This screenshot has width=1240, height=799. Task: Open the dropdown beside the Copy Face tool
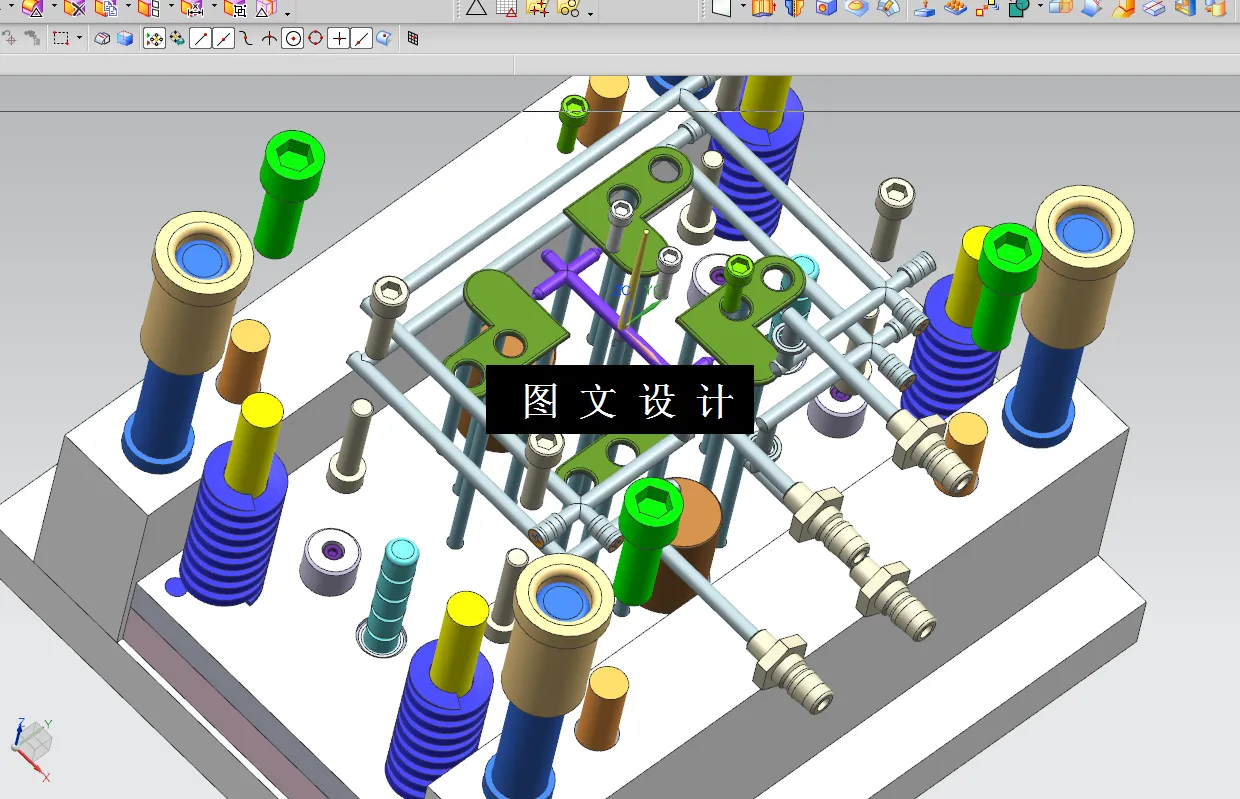[x=128, y=13]
